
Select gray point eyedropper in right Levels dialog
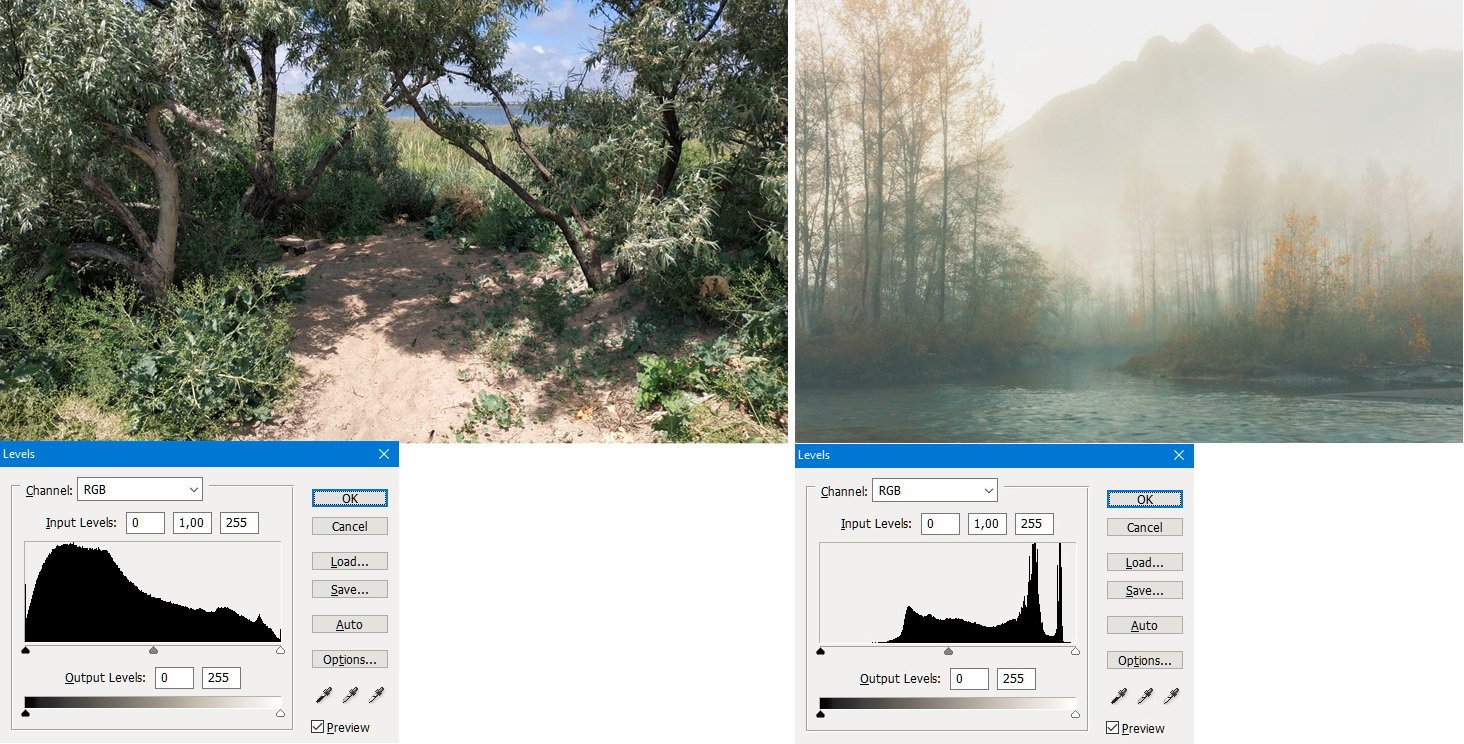1145,695
